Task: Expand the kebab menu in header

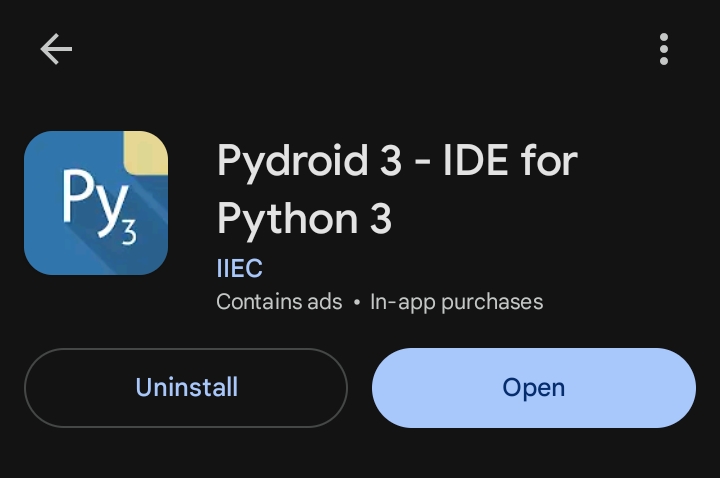Action: point(664,49)
